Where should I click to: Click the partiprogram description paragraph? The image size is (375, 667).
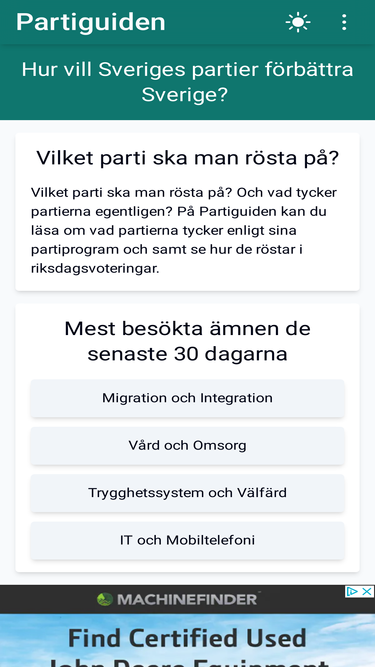[184, 231]
